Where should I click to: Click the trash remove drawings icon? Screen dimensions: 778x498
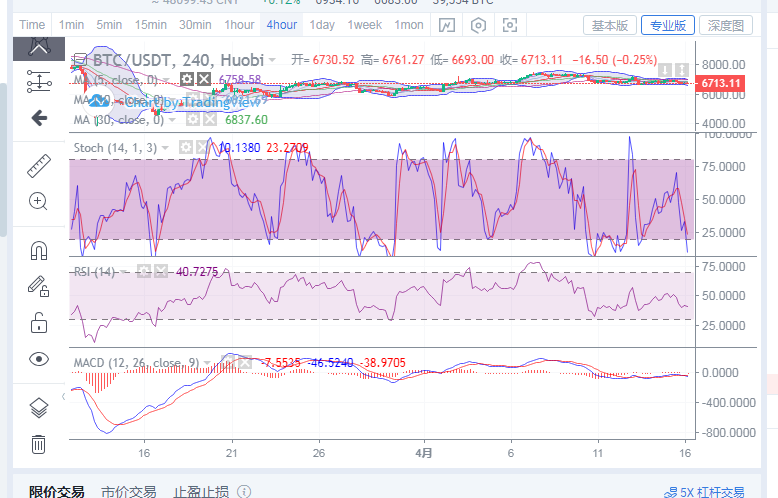tap(39, 444)
